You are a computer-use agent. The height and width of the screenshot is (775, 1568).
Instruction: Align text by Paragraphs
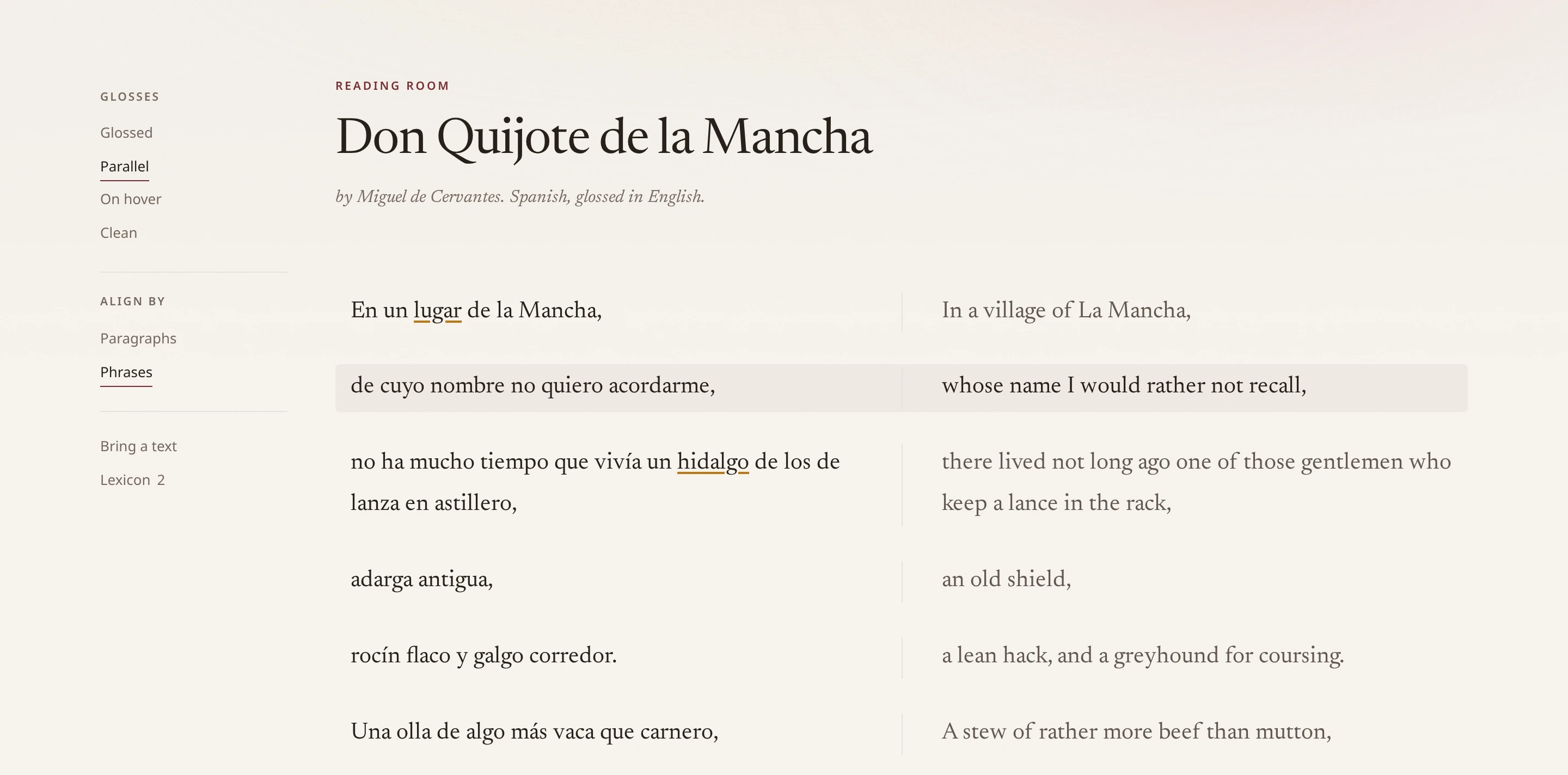(138, 338)
